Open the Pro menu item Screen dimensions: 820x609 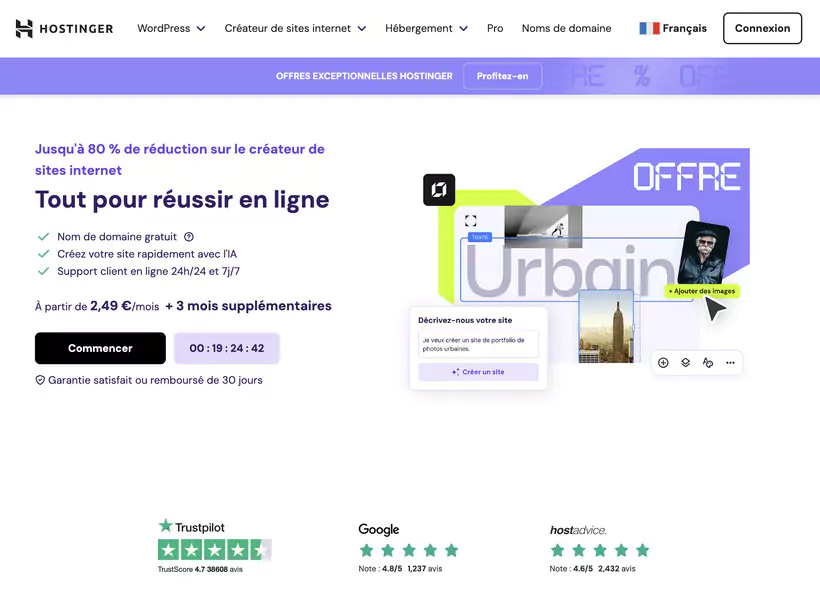pos(495,28)
